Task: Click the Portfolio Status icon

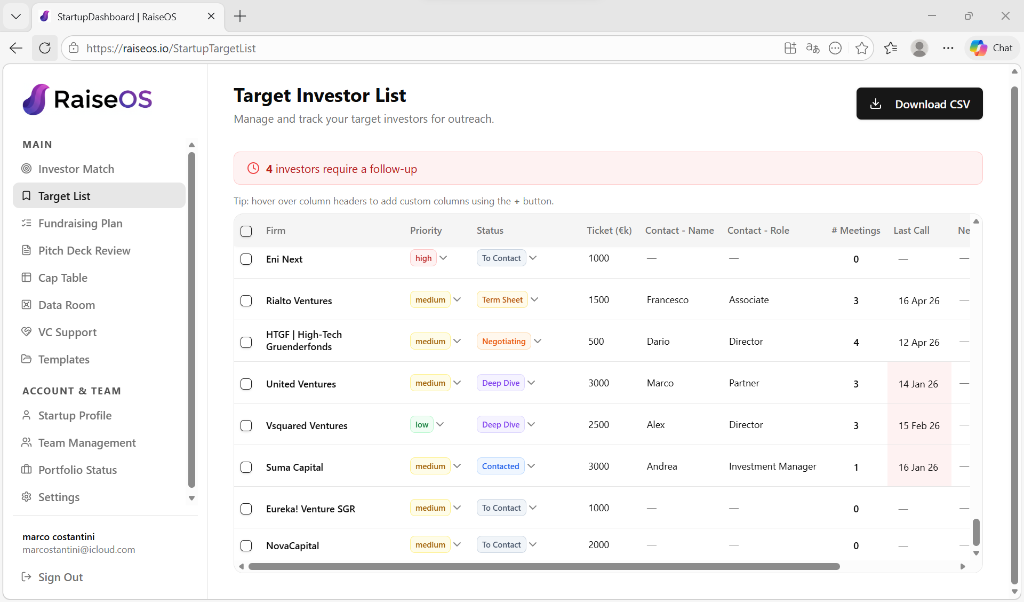Action: click(26, 469)
